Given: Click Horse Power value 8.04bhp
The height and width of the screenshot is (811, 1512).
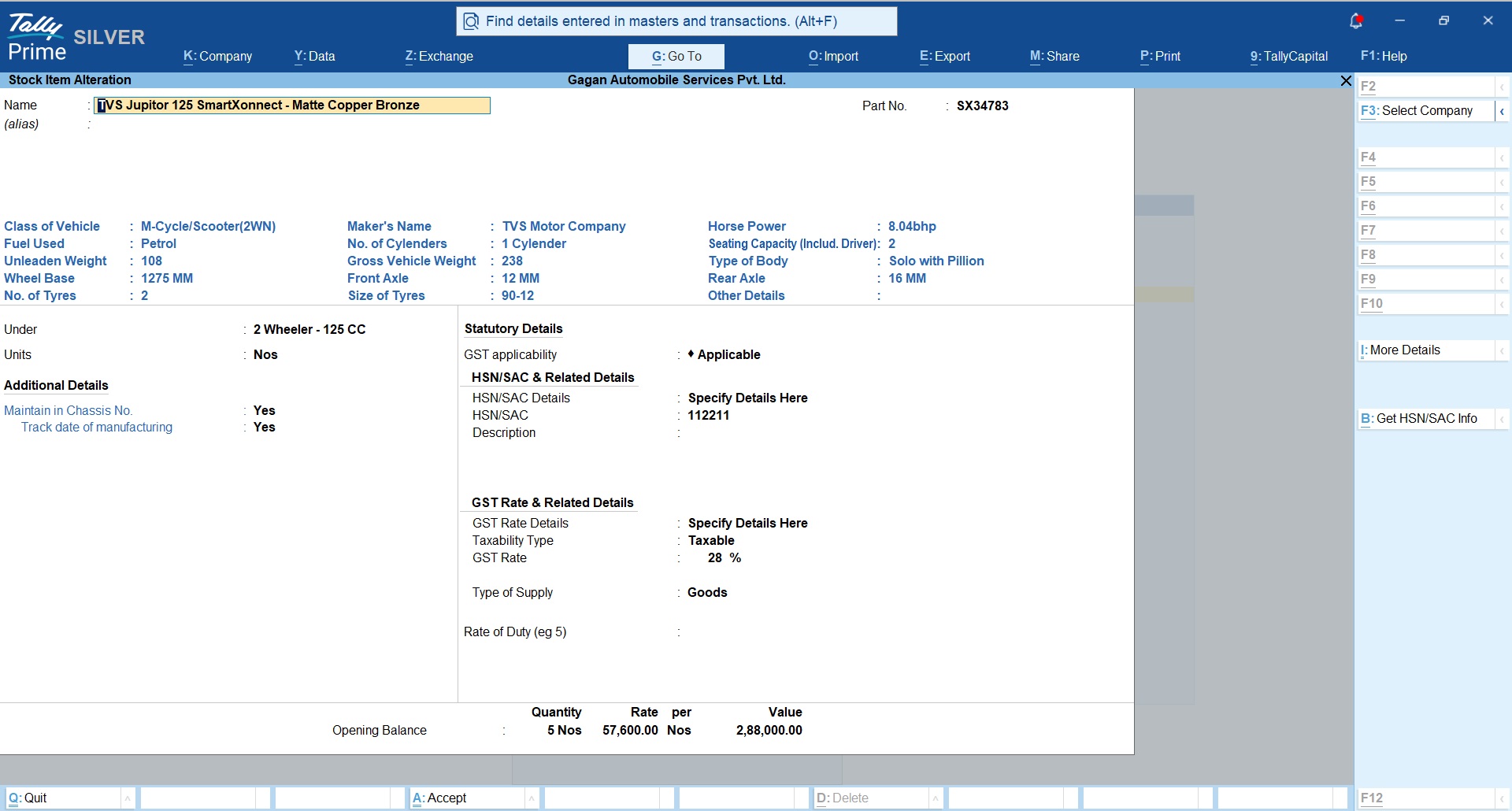Looking at the screenshot, I should 912,226.
